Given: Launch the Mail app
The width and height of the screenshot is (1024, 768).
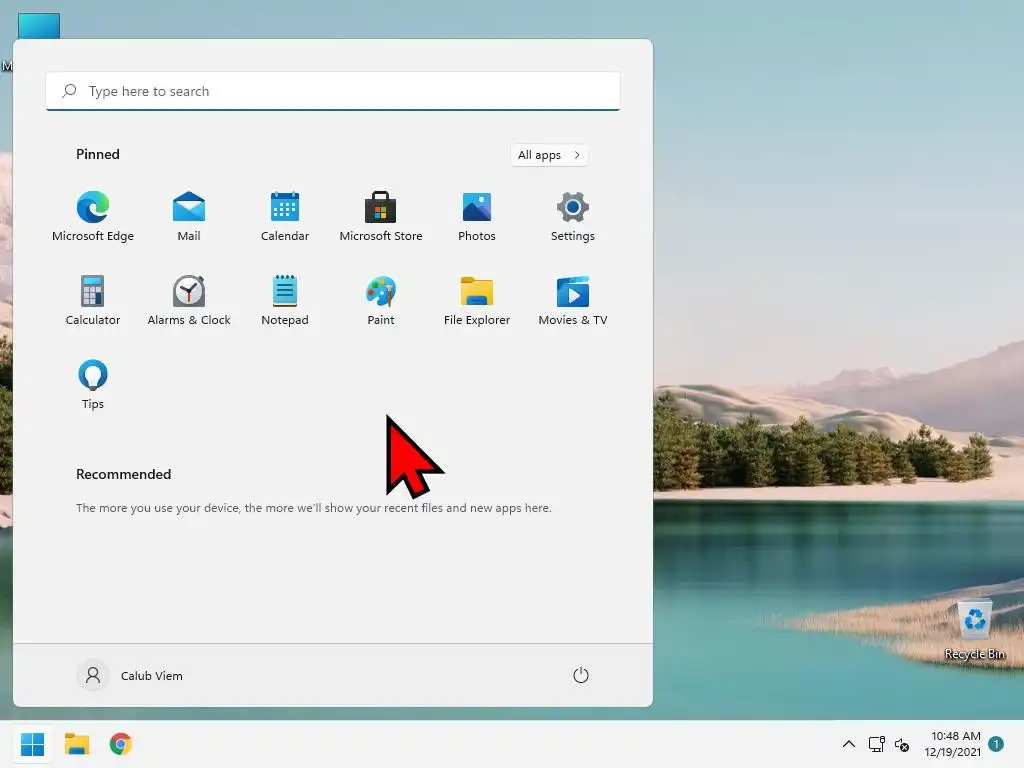Looking at the screenshot, I should click(x=189, y=217).
